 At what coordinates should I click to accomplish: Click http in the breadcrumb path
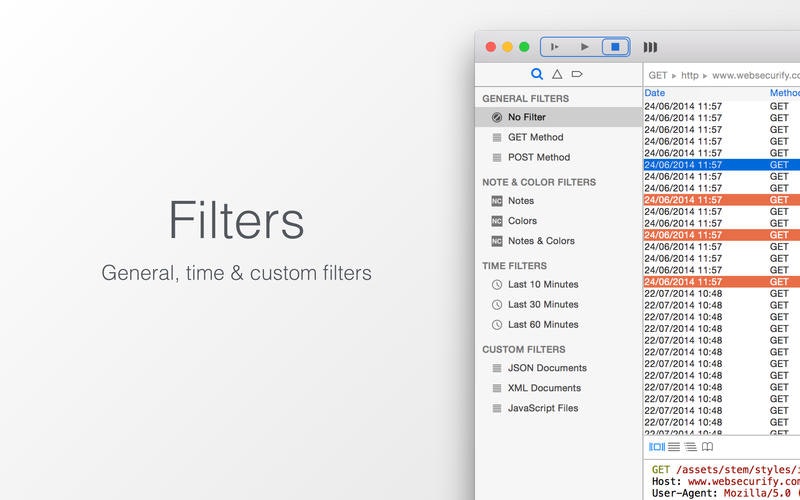pyautogui.click(x=690, y=76)
